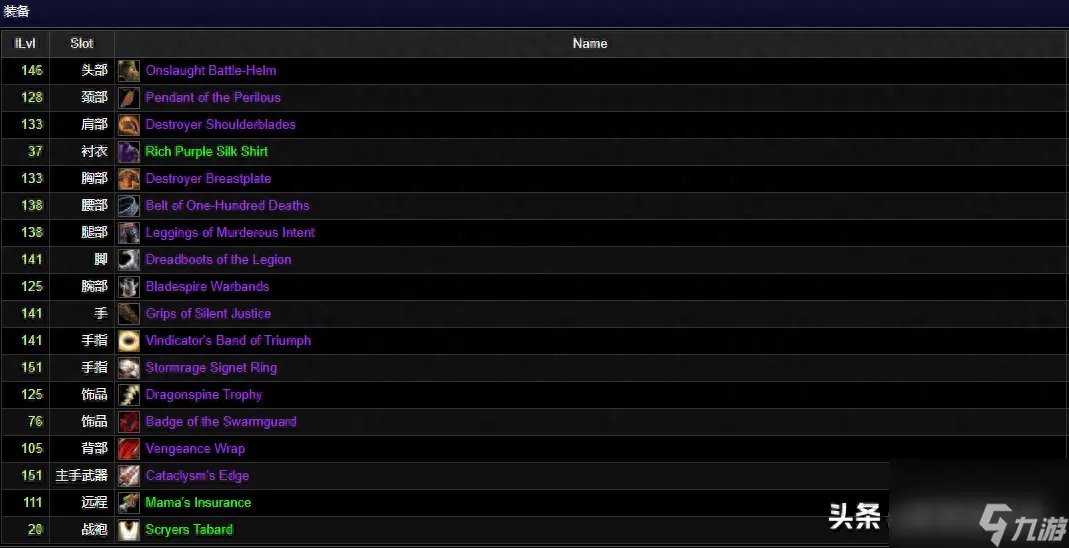
Task: Click the Vengeance Wrap cloak icon
Action: point(128,449)
